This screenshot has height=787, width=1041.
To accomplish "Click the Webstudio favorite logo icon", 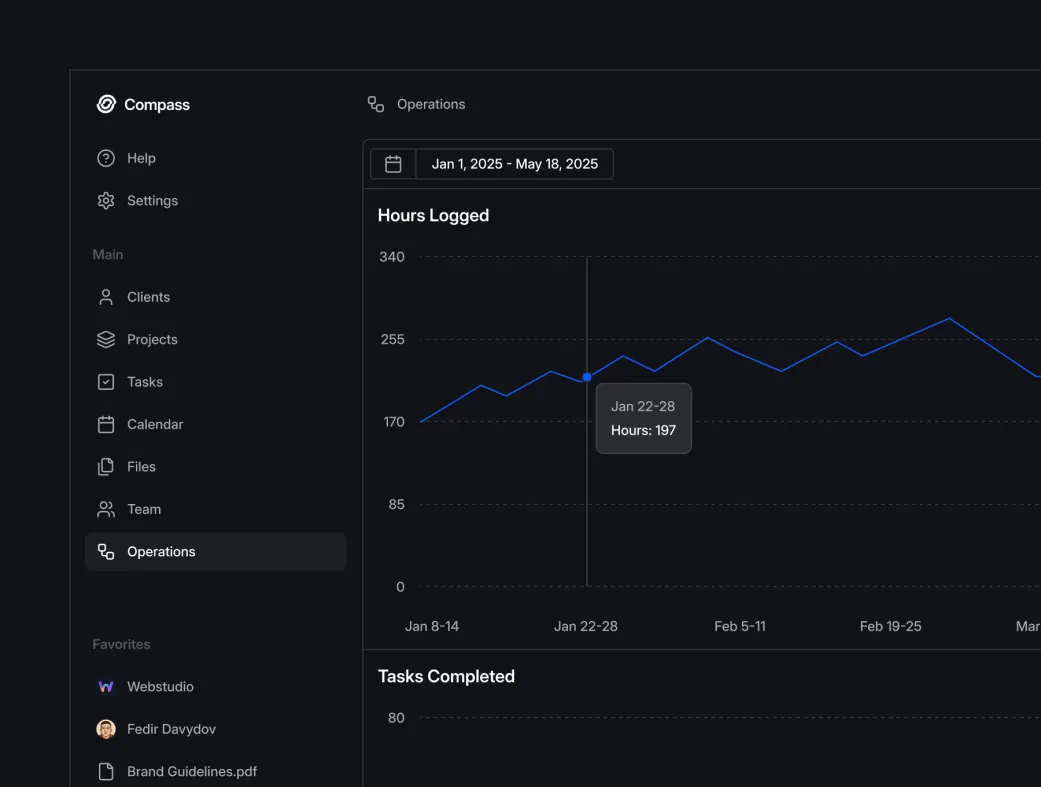I will tap(106, 687).
